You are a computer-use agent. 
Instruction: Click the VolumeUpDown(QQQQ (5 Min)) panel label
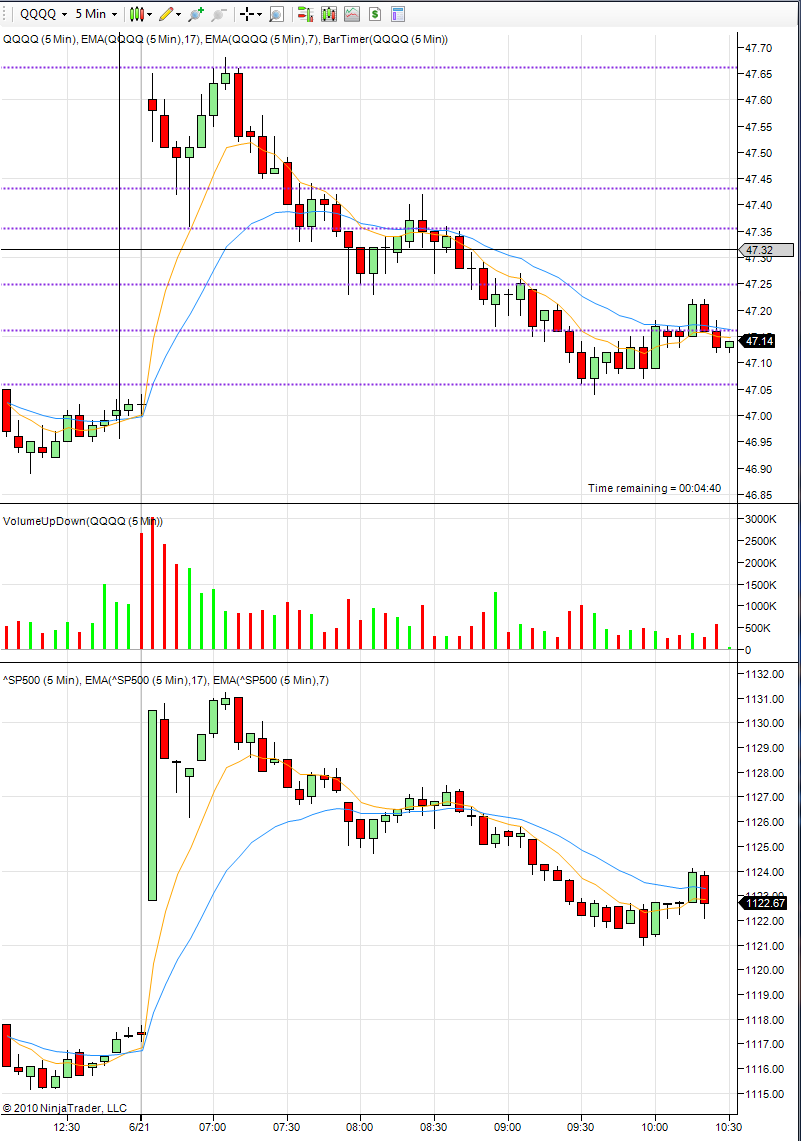[x=83, y=521]
